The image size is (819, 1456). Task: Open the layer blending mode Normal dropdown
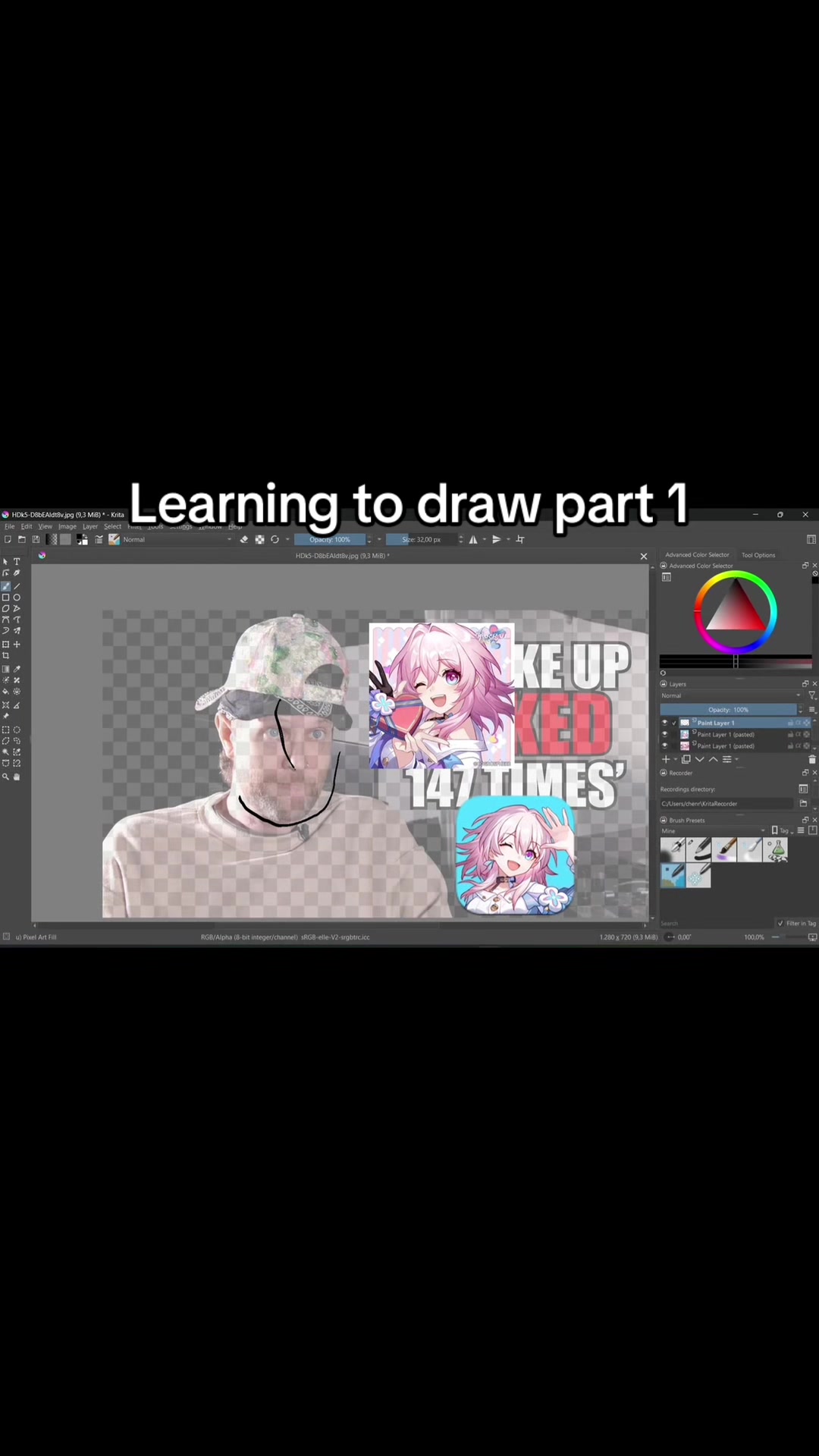pos(731,695)
